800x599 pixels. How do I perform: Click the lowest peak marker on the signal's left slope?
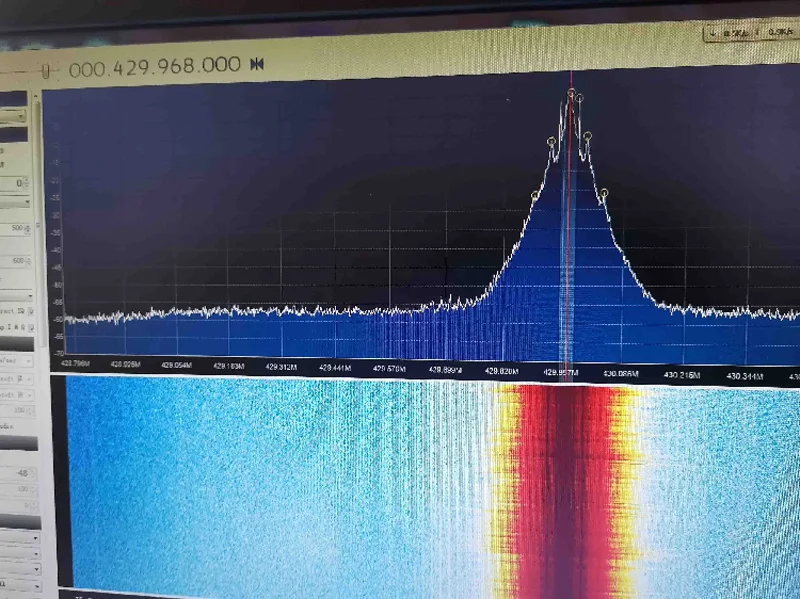(x=535, y=195)
